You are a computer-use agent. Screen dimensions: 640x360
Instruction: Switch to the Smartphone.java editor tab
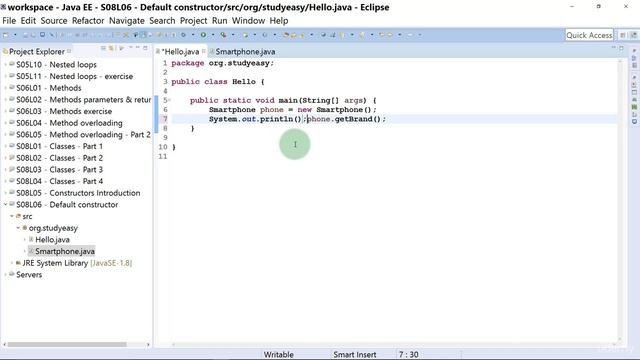(245, 51)
